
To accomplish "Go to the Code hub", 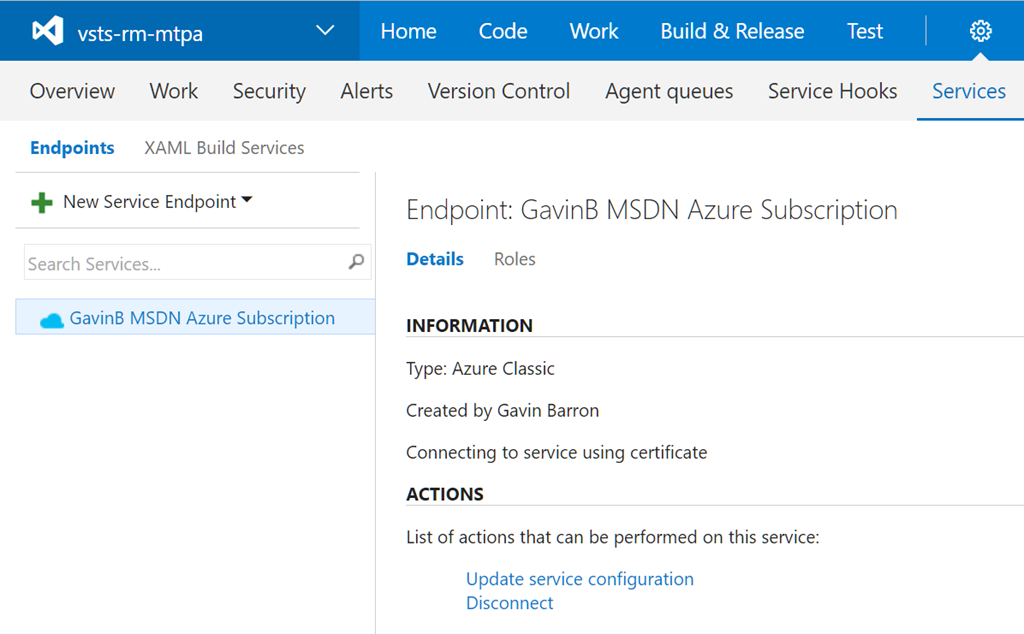I will (502, 31).
